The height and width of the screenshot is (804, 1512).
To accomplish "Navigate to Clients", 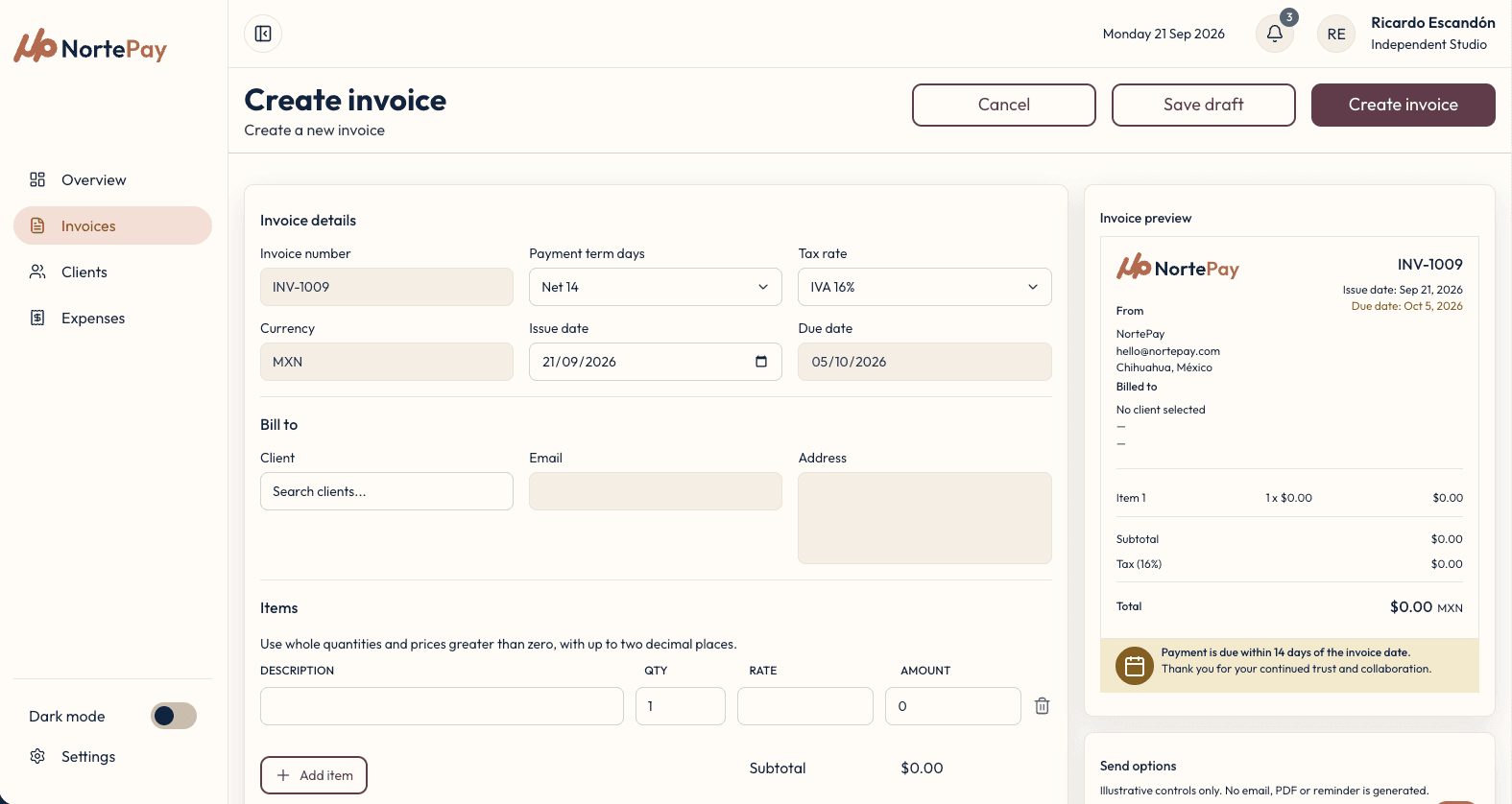I will [x=113, y=272].
